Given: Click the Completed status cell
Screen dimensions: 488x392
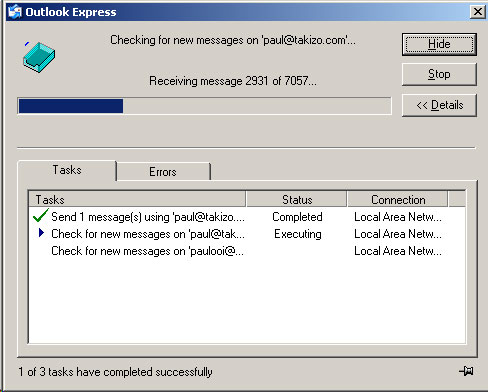Looking at the screenshot, I should point(297,217).
